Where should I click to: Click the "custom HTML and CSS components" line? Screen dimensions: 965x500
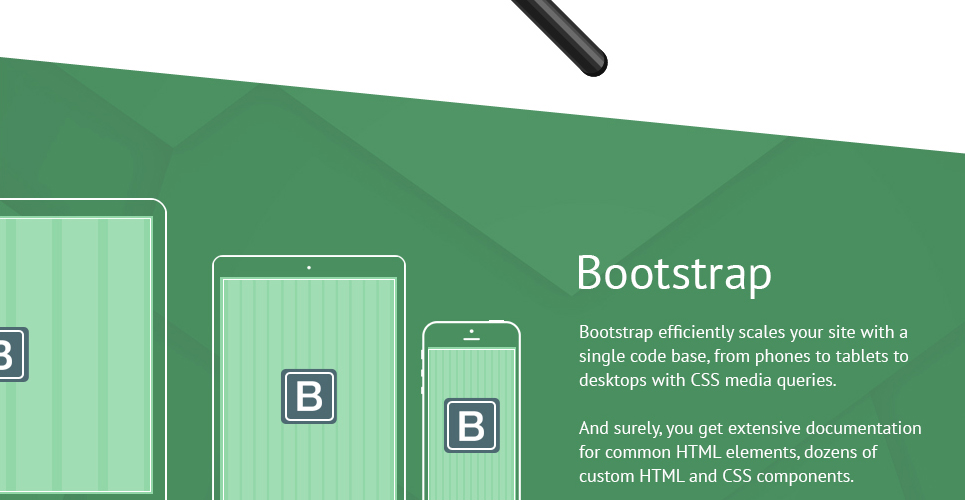click(x=716, y=476)
